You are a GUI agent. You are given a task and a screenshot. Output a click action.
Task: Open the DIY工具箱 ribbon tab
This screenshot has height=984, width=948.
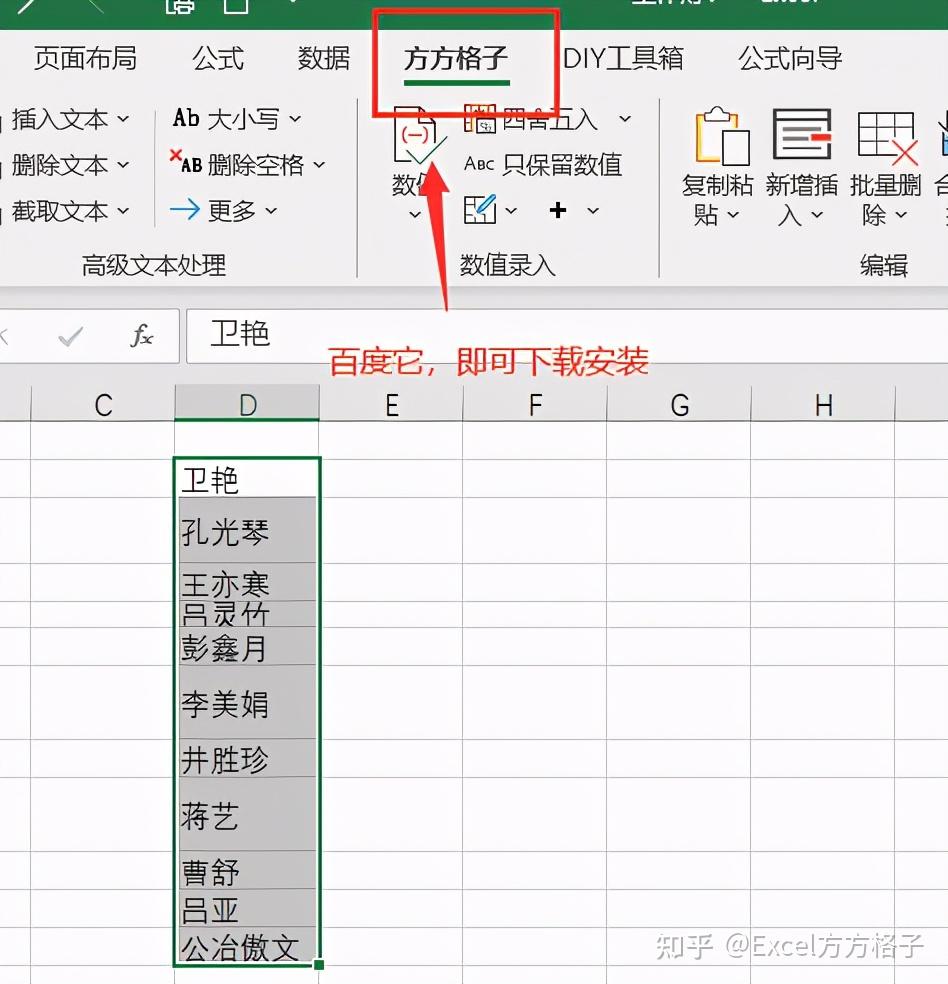(x=624, y=60)
